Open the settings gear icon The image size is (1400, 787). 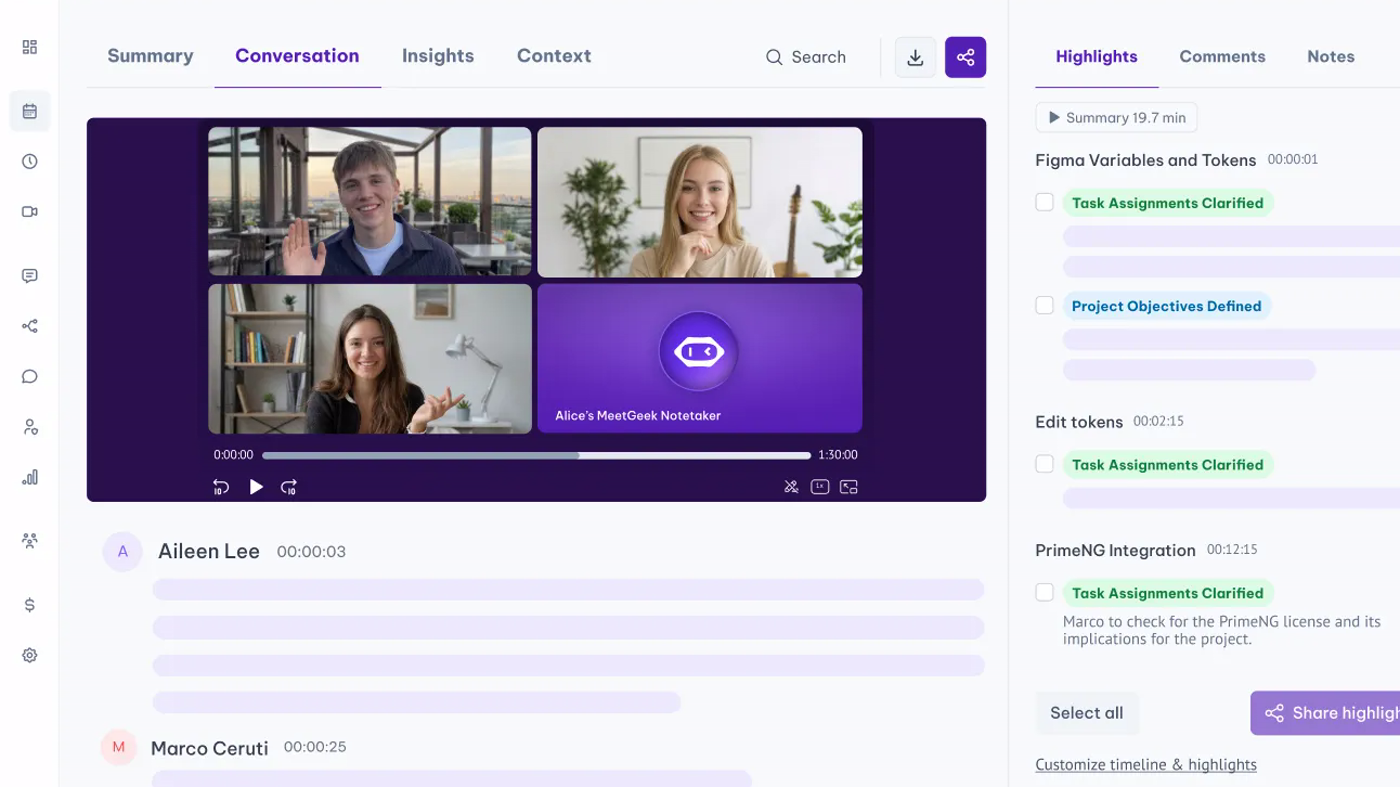(x=30, y=656)
